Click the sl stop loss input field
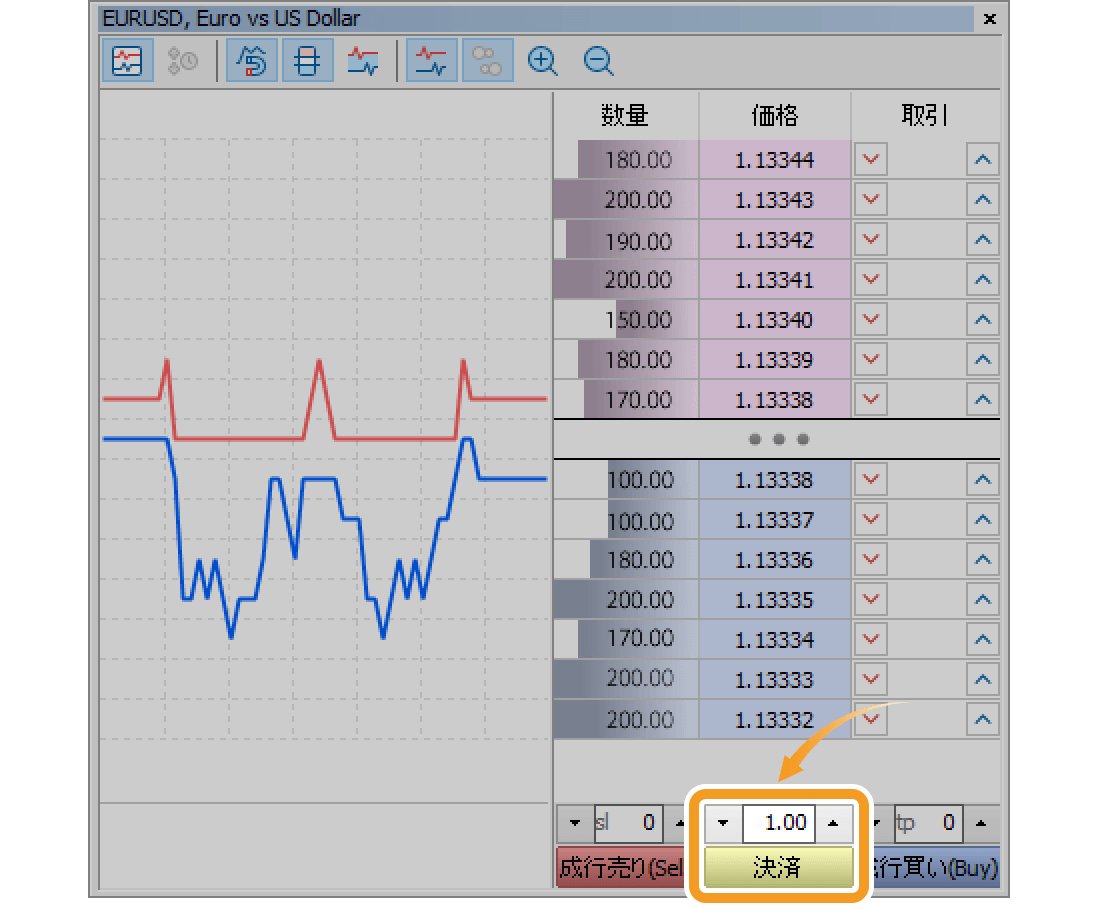 tap(629, 823)
